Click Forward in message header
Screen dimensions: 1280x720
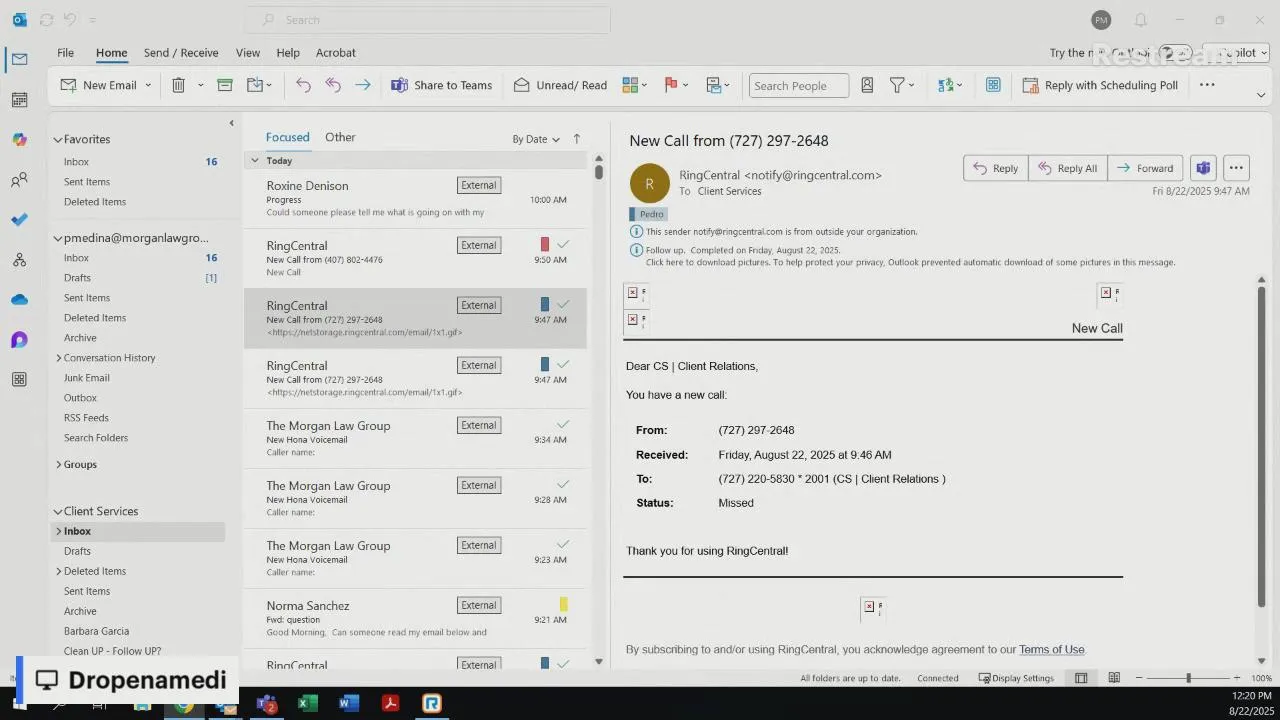pyautogui.click(x=1145, y=168)
